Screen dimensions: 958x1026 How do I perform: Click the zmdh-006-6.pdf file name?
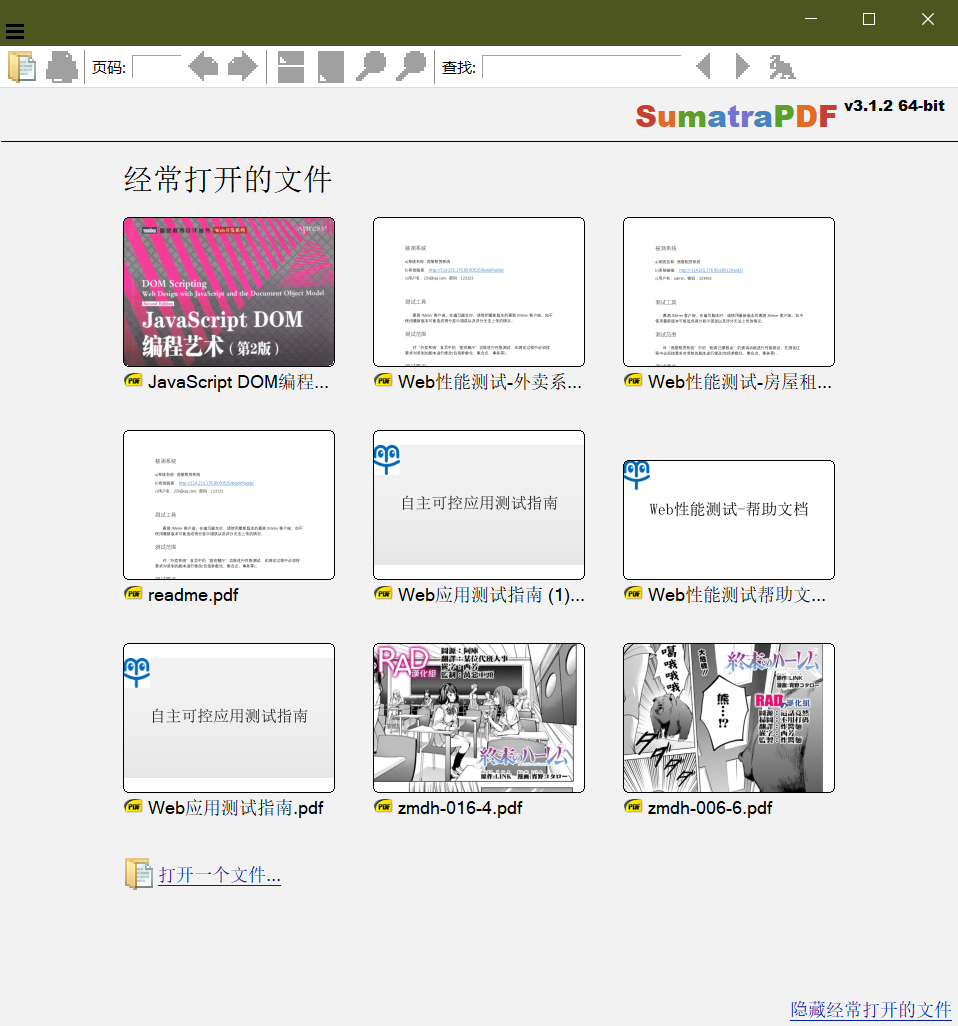pos(710,808)
